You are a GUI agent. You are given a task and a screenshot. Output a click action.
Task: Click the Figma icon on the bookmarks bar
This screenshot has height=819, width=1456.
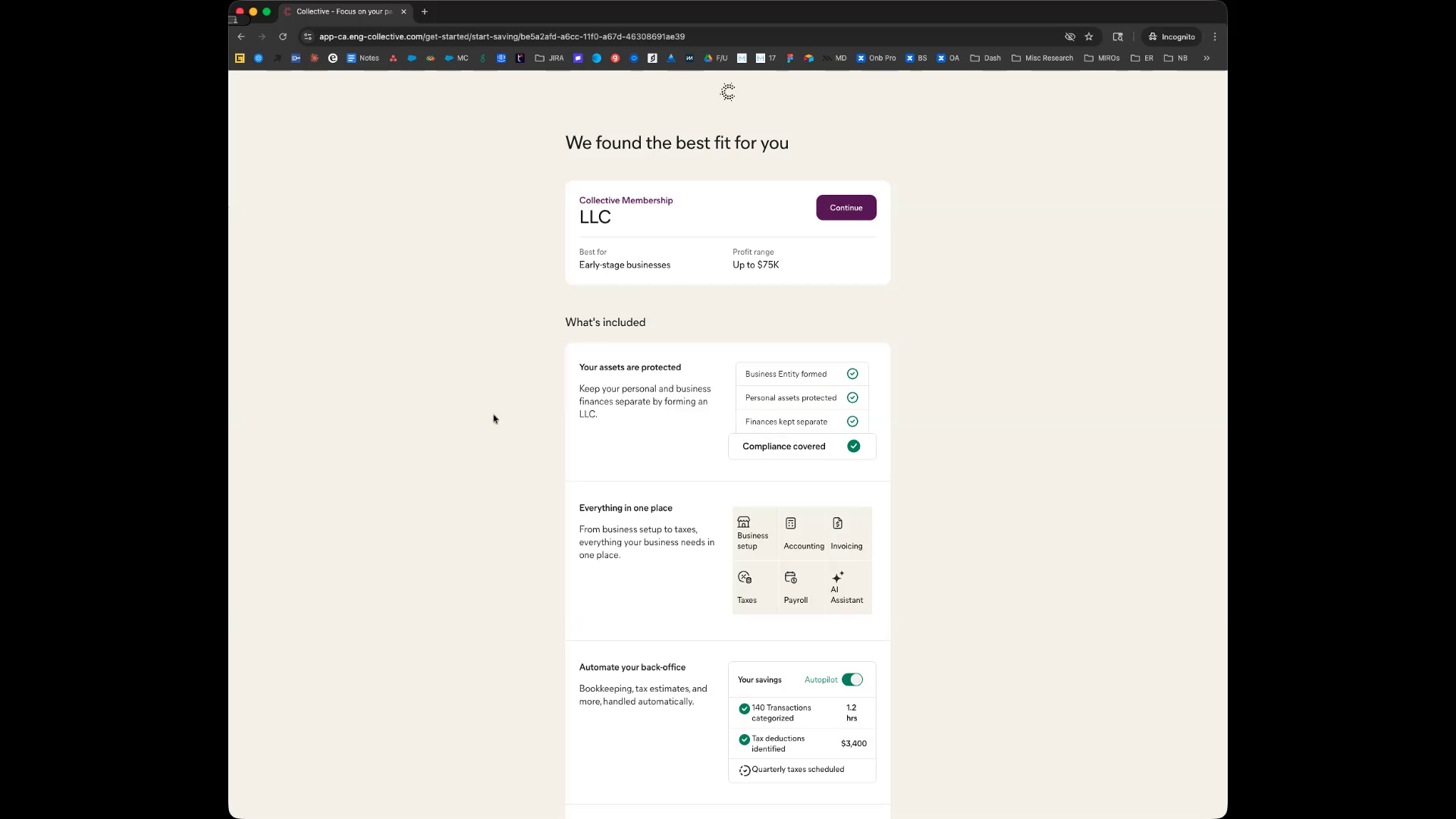tap(790, 58)
